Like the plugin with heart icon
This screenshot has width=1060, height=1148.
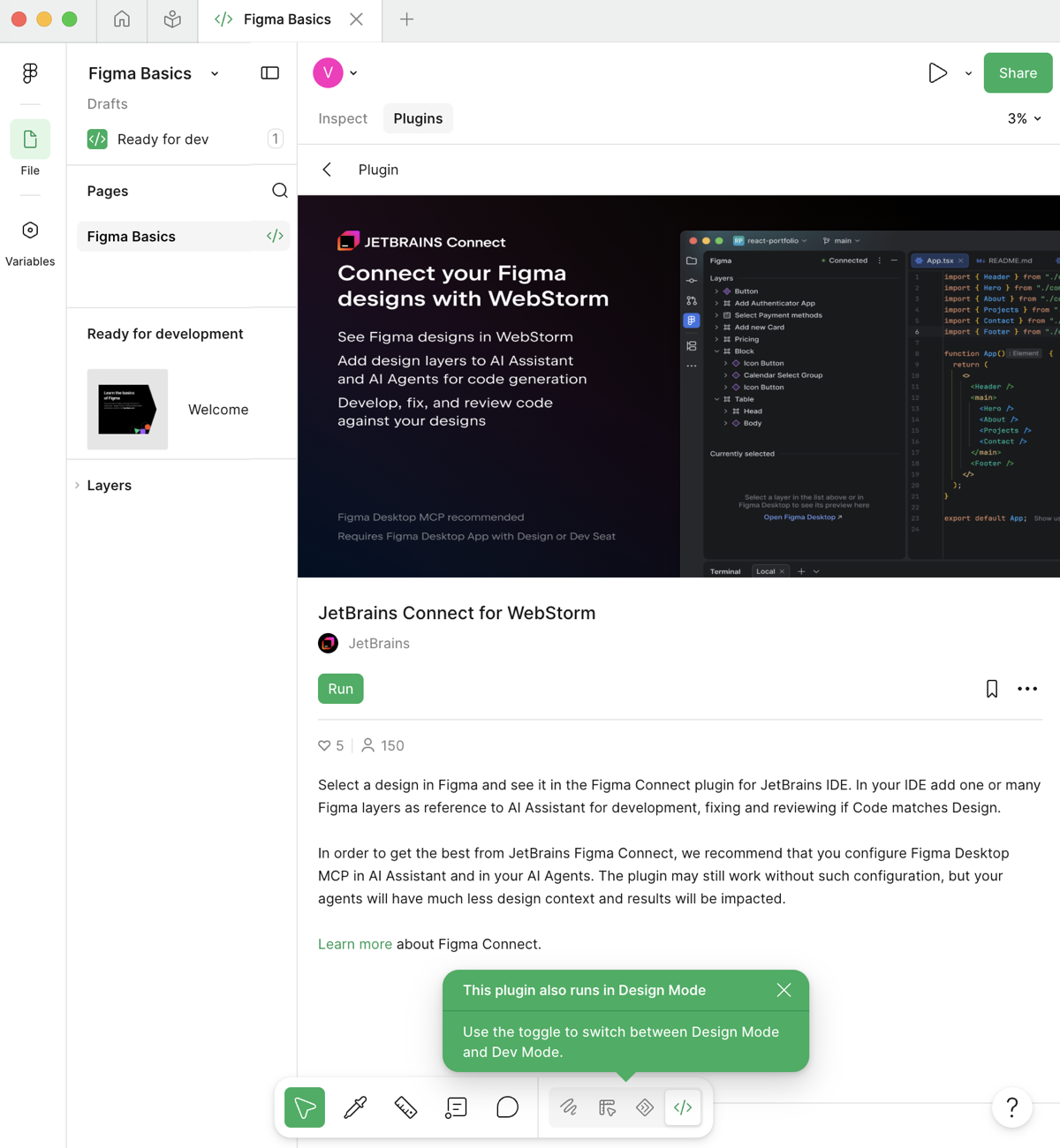[x=324, y=746]
